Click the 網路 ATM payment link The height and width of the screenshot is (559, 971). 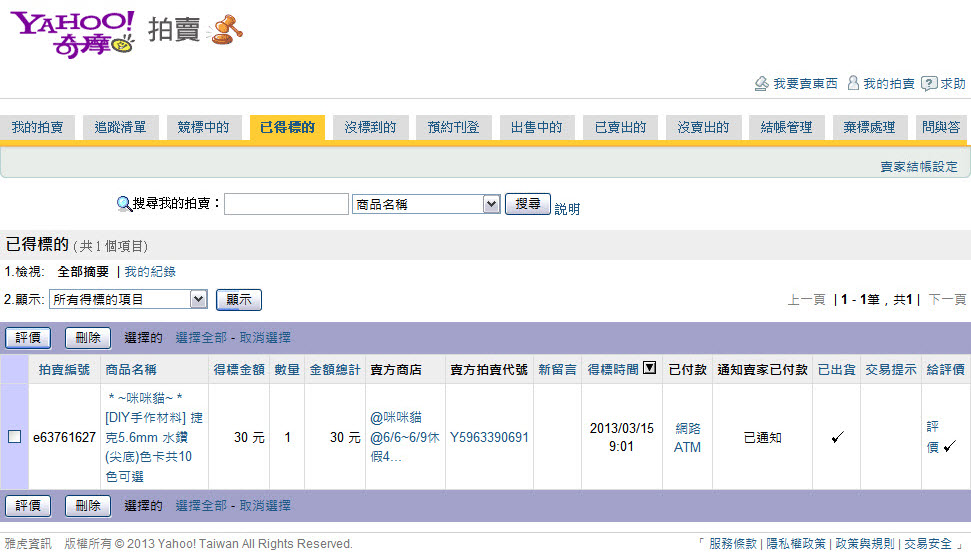click(x=687, y=438)
